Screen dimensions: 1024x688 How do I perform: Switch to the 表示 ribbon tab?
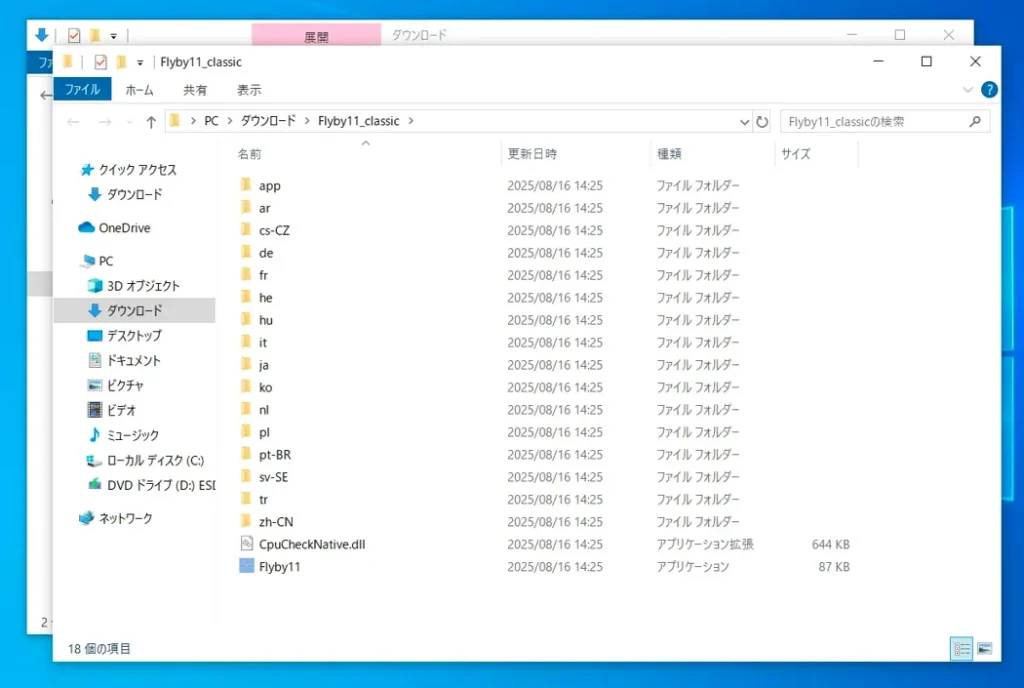click(249, 90)
